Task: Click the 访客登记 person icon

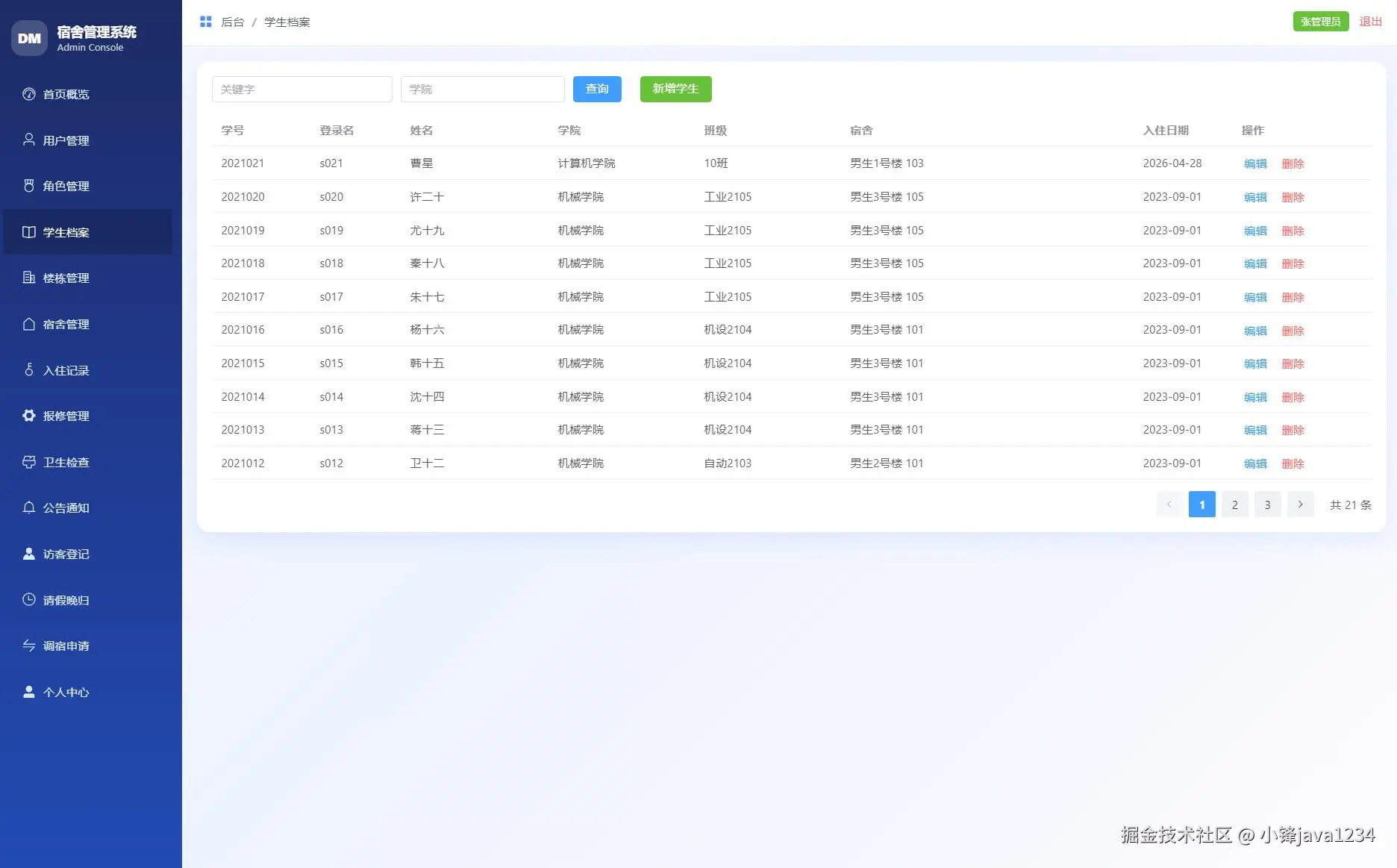Action: tap(29, 554)
